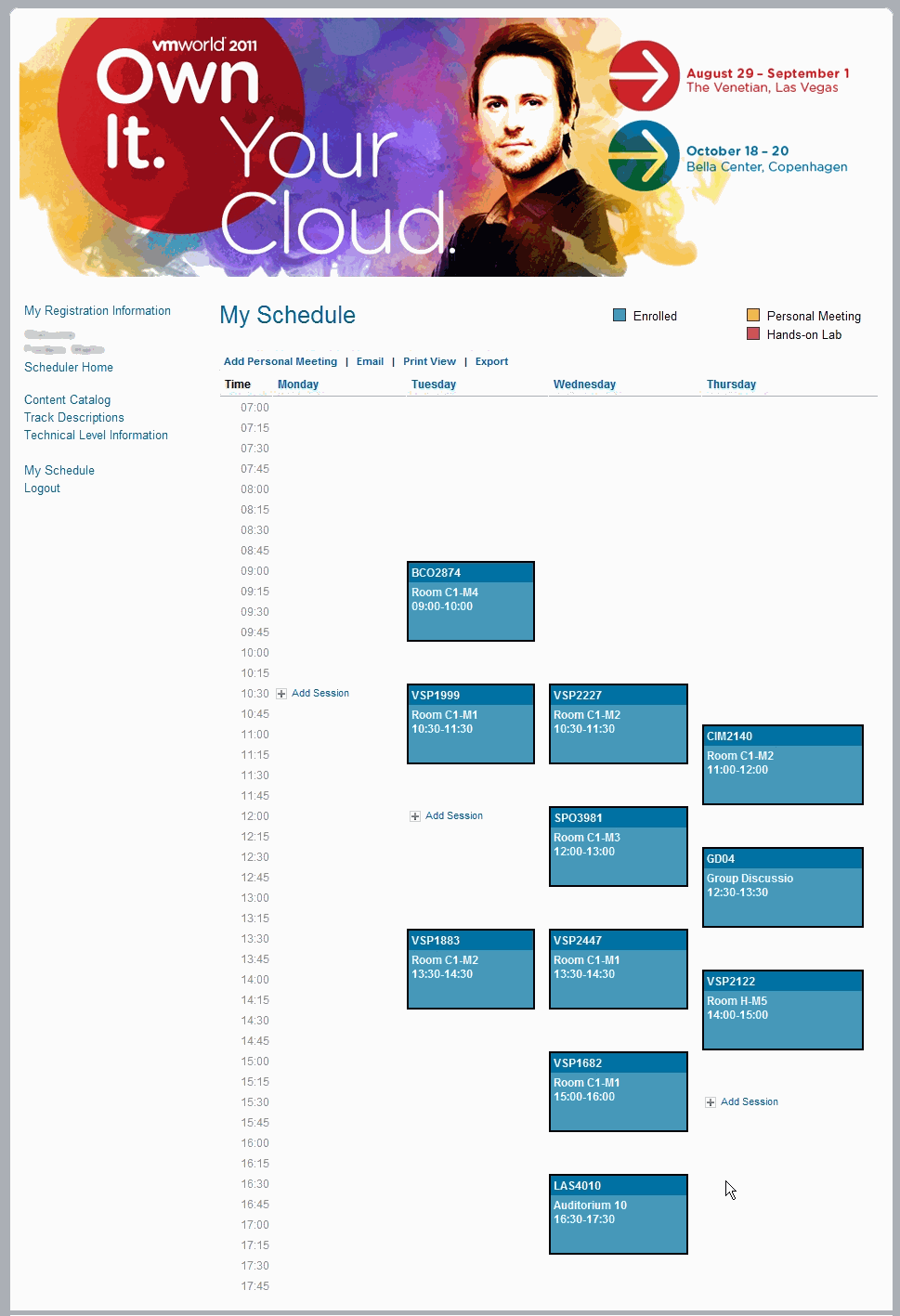This screenshot has width=900, height=1316.
Task: Click the October 18 – 20 date text
Action: 737,151
